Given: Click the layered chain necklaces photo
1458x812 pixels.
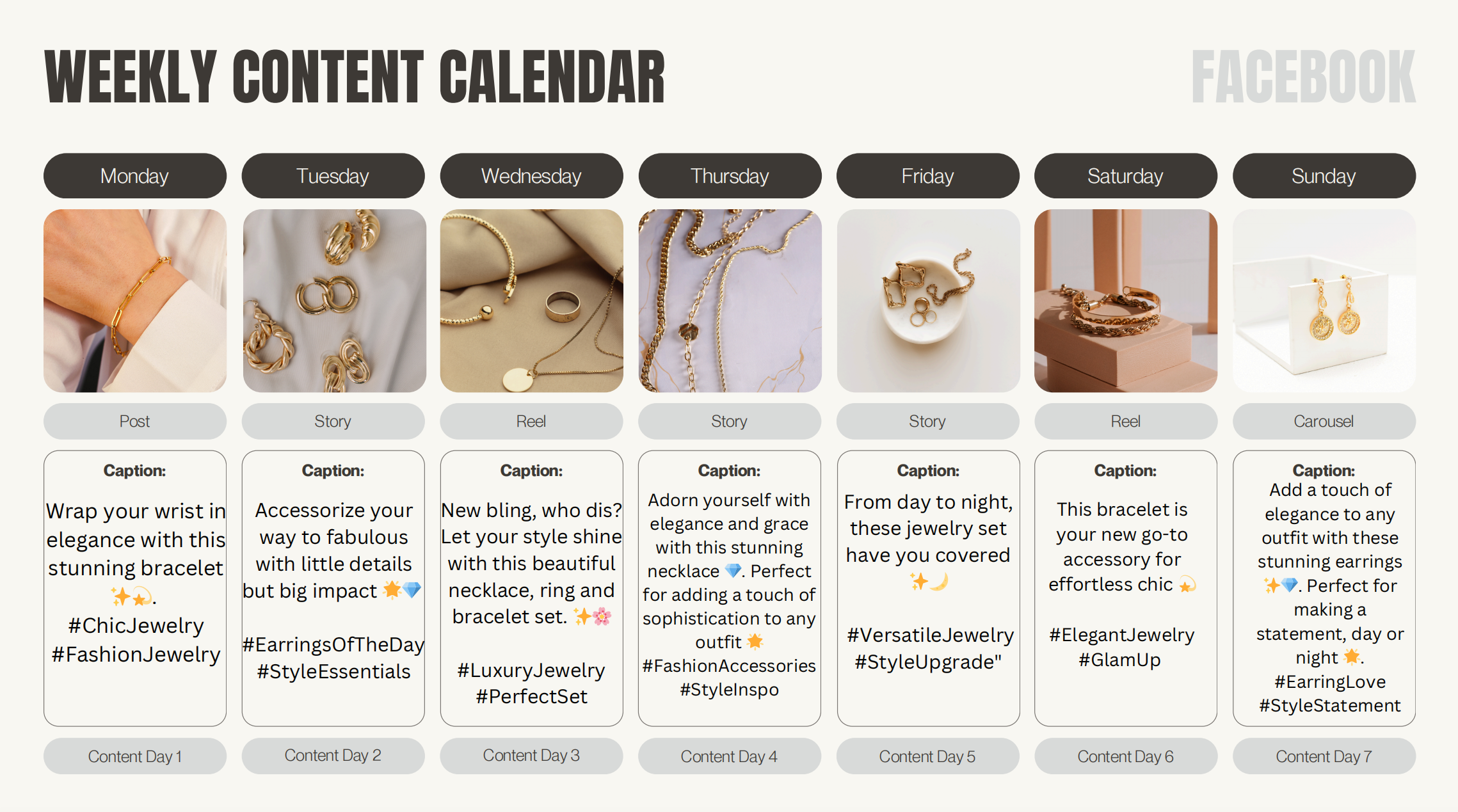Looking at the screenshot, I should pyautogui.click(x=730, y=301).
